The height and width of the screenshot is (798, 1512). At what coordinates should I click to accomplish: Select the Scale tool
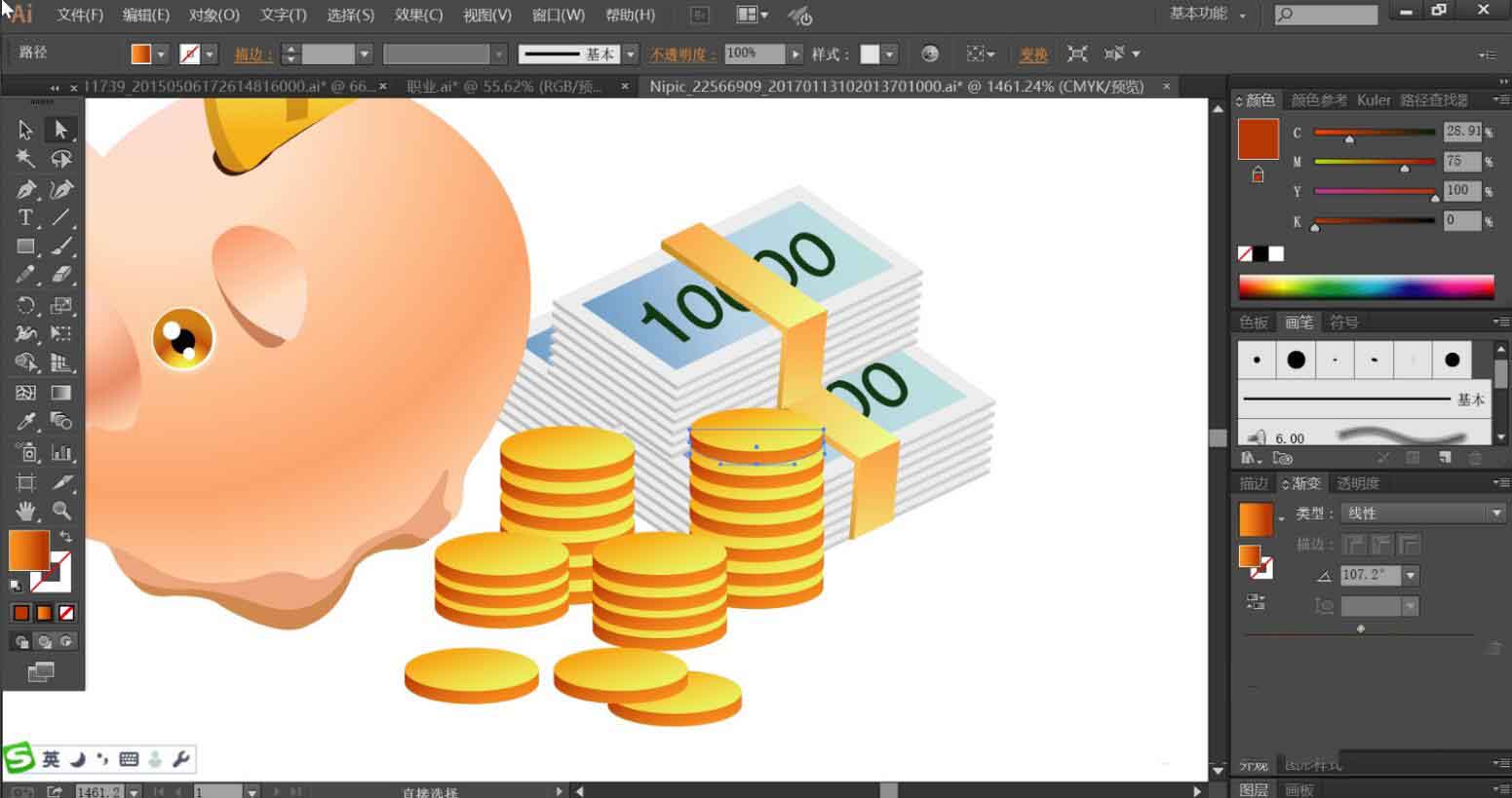60,305
